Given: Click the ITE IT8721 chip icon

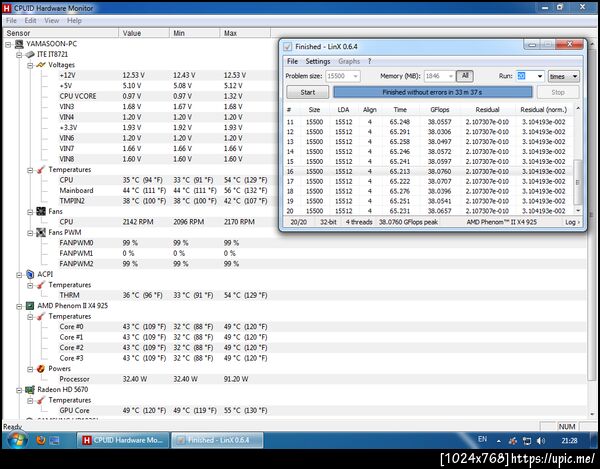Looking at the screenshot, I should (x=30, y=54).
